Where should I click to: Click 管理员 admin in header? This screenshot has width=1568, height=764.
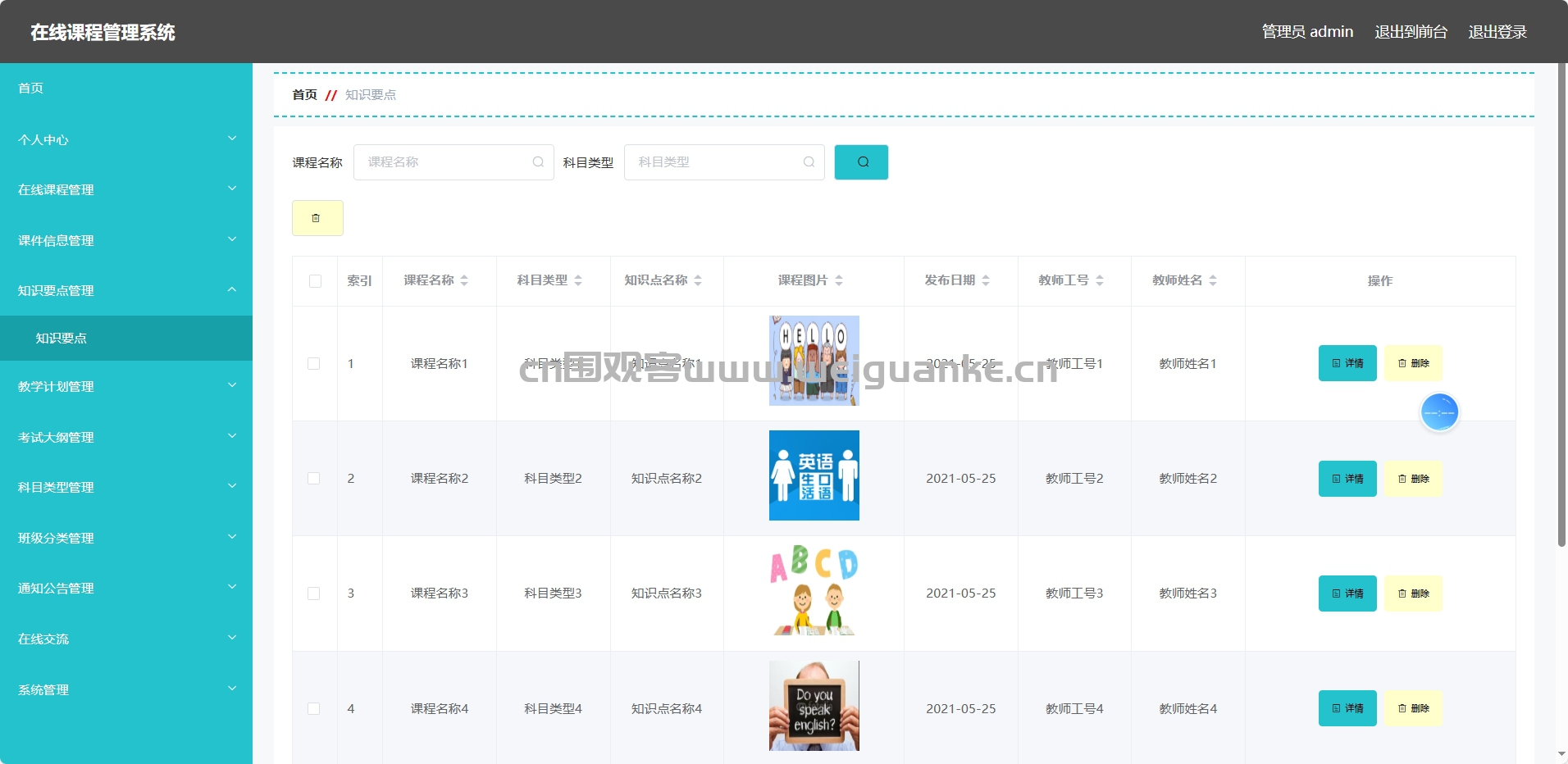click(x=1307, y=32)
